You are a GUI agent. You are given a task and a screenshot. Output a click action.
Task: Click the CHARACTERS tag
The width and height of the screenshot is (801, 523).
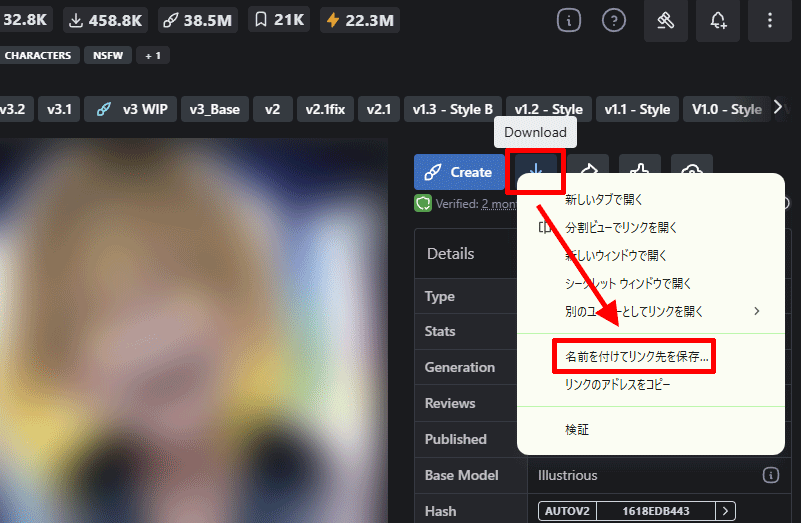[38, 55]
